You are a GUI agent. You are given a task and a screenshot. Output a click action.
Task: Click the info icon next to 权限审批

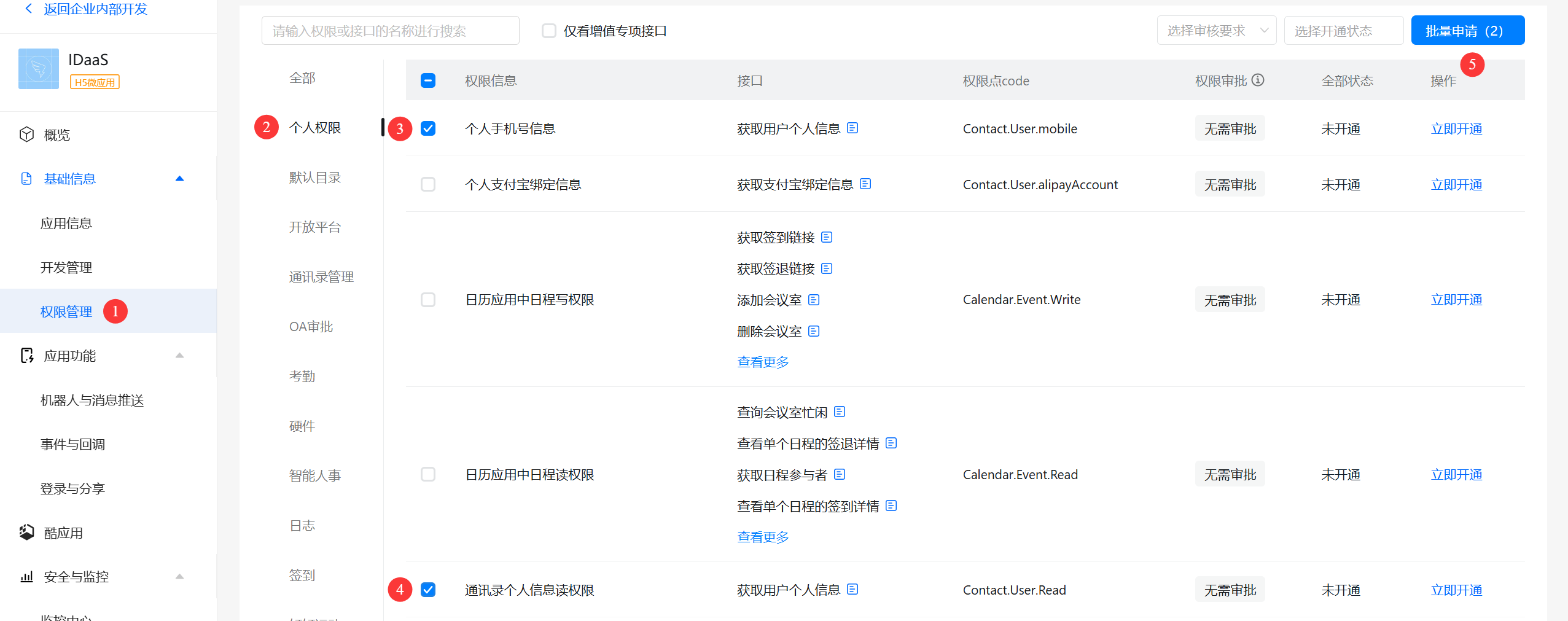[1258, 80]
